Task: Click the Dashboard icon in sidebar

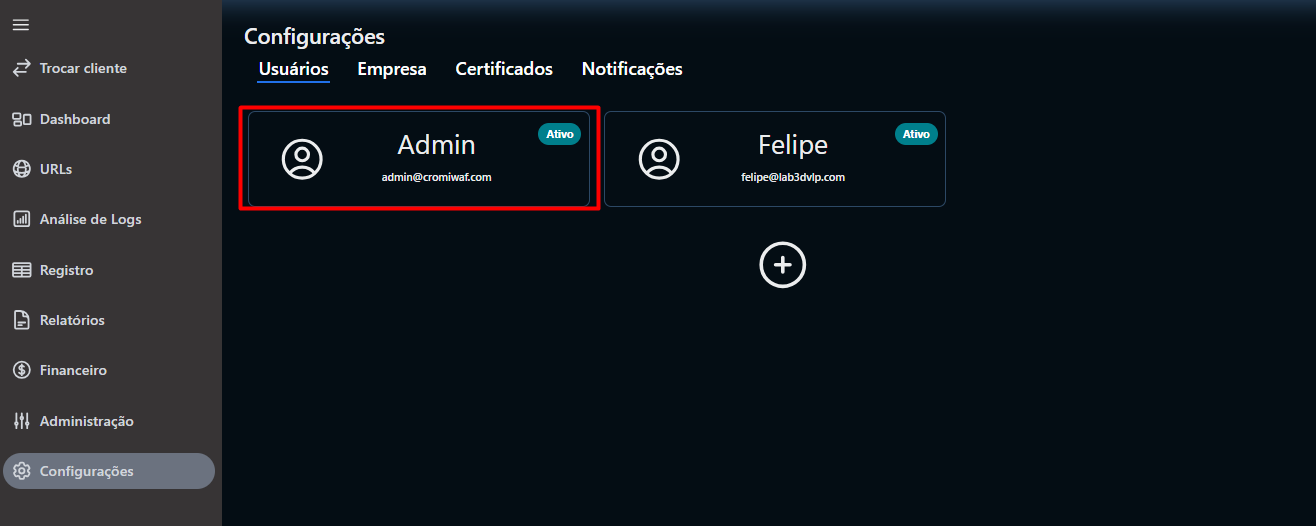Action: [21, 119]
